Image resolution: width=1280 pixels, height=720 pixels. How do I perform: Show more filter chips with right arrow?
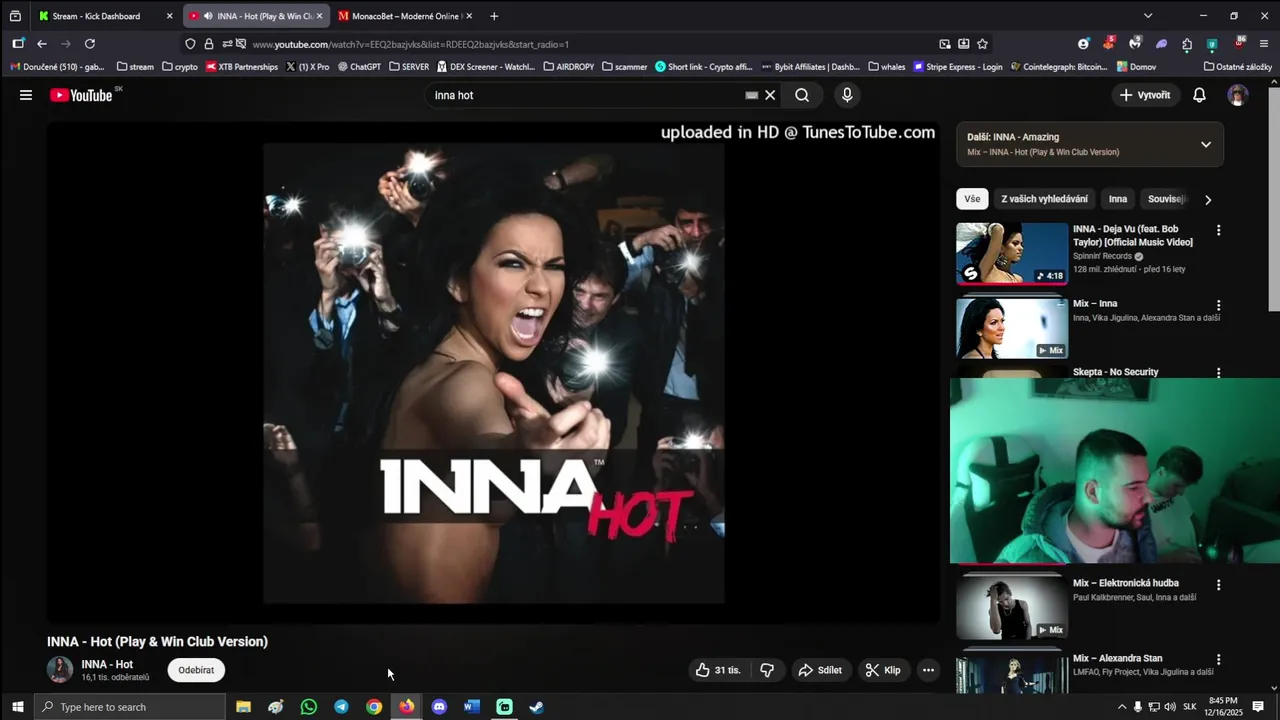[x=1207, y=199]
